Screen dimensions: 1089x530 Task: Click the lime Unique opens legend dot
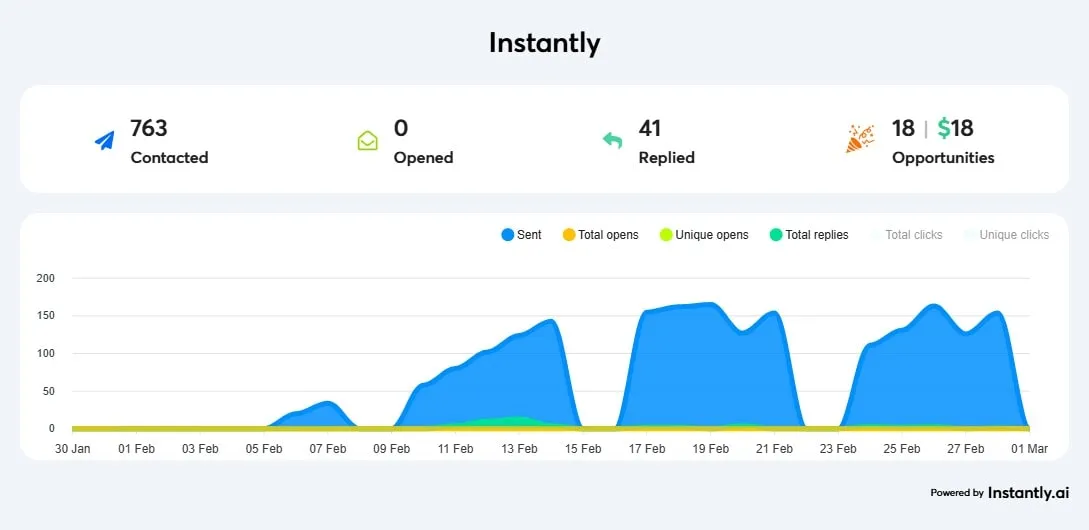666,235
